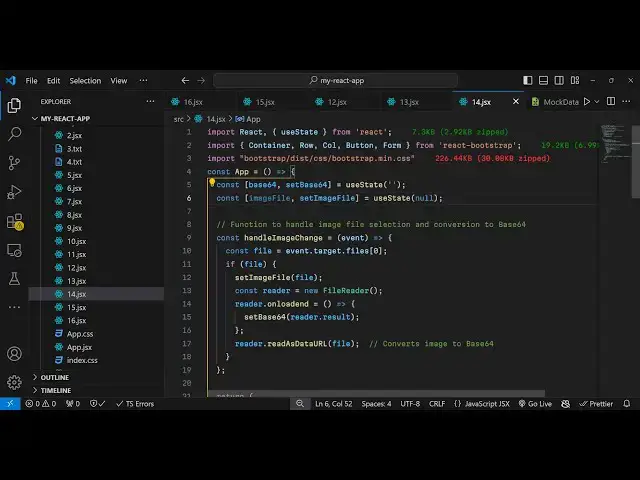
Task: Click the src breadcrumb segment
Action: click(x=179, y=119)
